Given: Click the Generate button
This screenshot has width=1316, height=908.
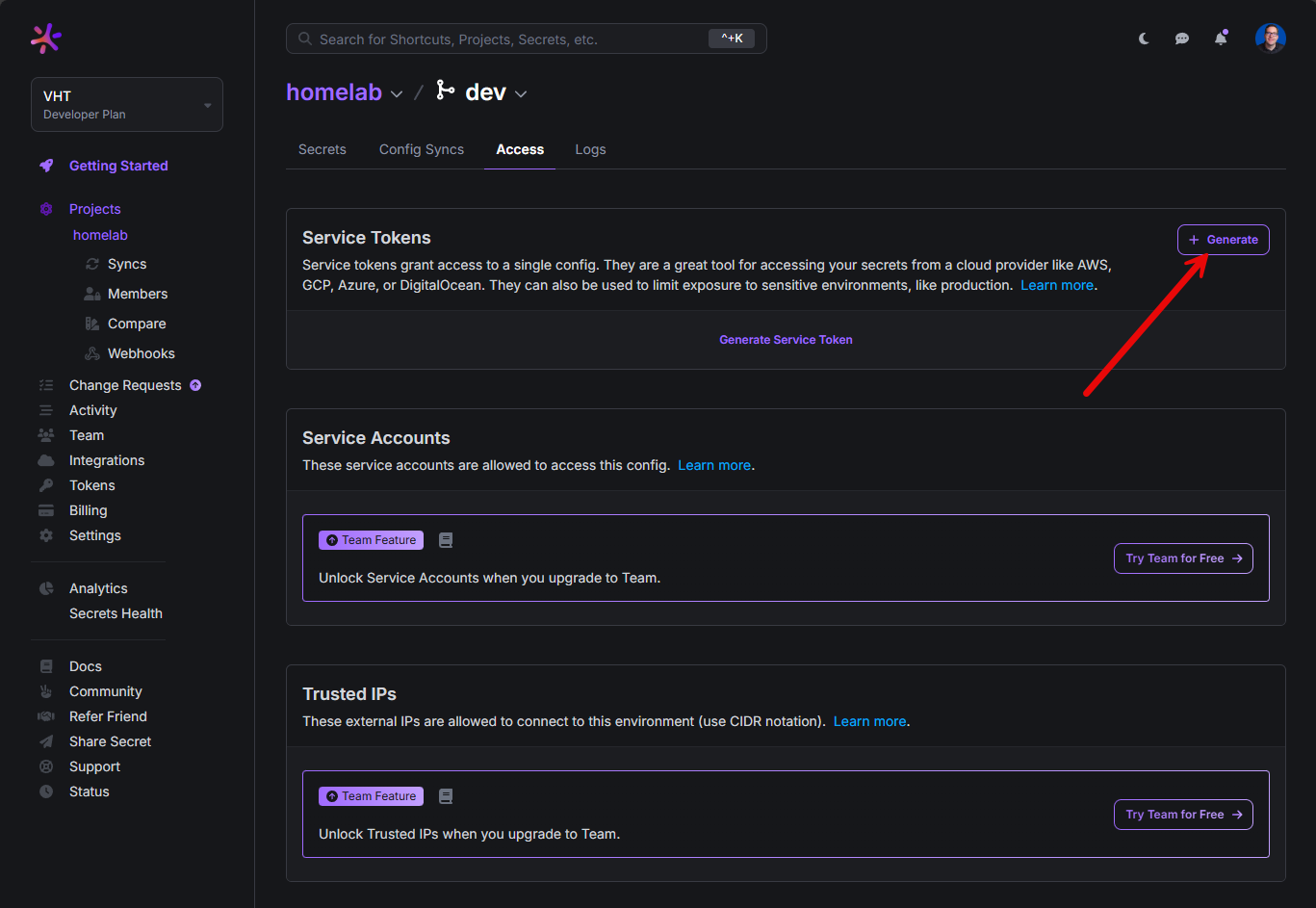Looking at the screenshot, I should [1223, 240].
